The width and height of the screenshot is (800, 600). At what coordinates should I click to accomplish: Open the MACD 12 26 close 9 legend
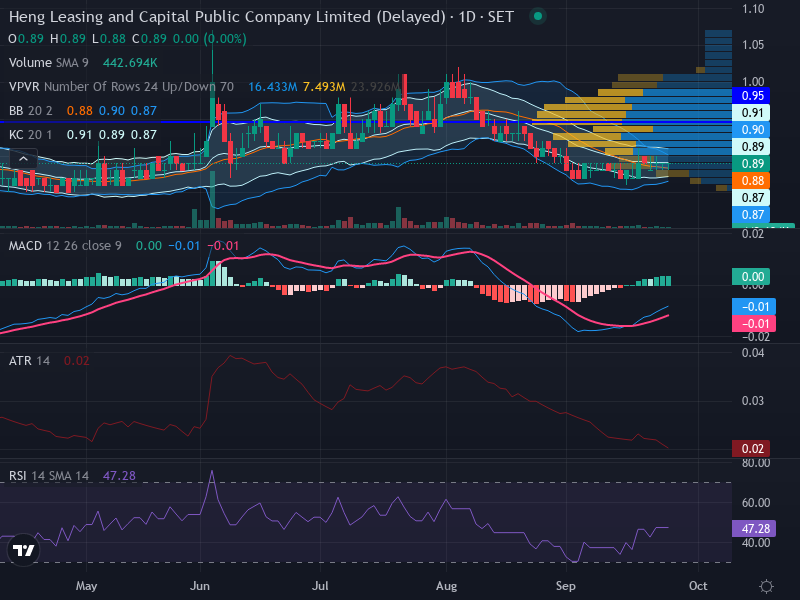click(x=65, y=246)
